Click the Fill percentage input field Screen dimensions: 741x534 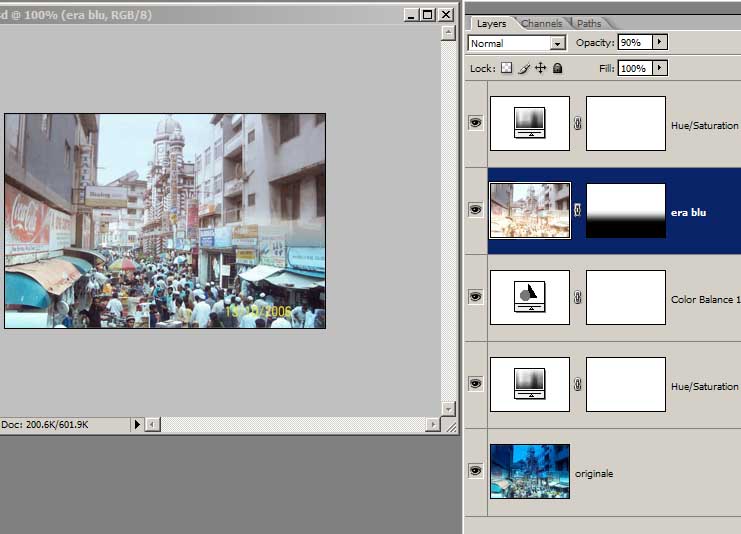tap(633, 68)
